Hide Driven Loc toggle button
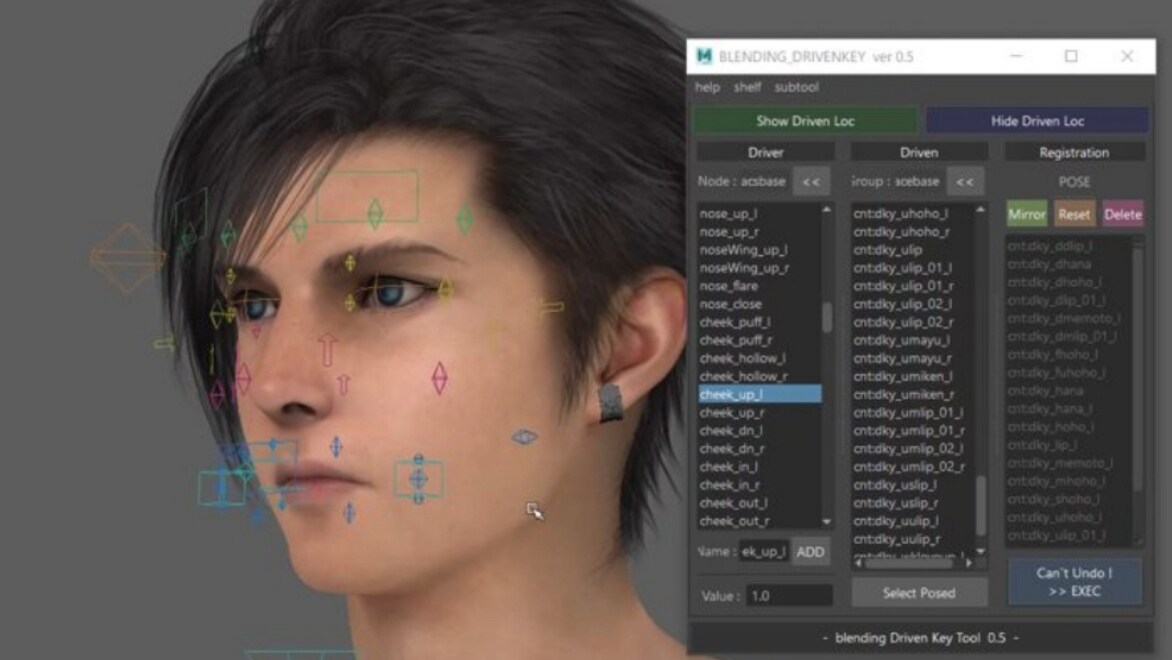This screenshot has height=660, width=1172. click(x=1037, y=121)
